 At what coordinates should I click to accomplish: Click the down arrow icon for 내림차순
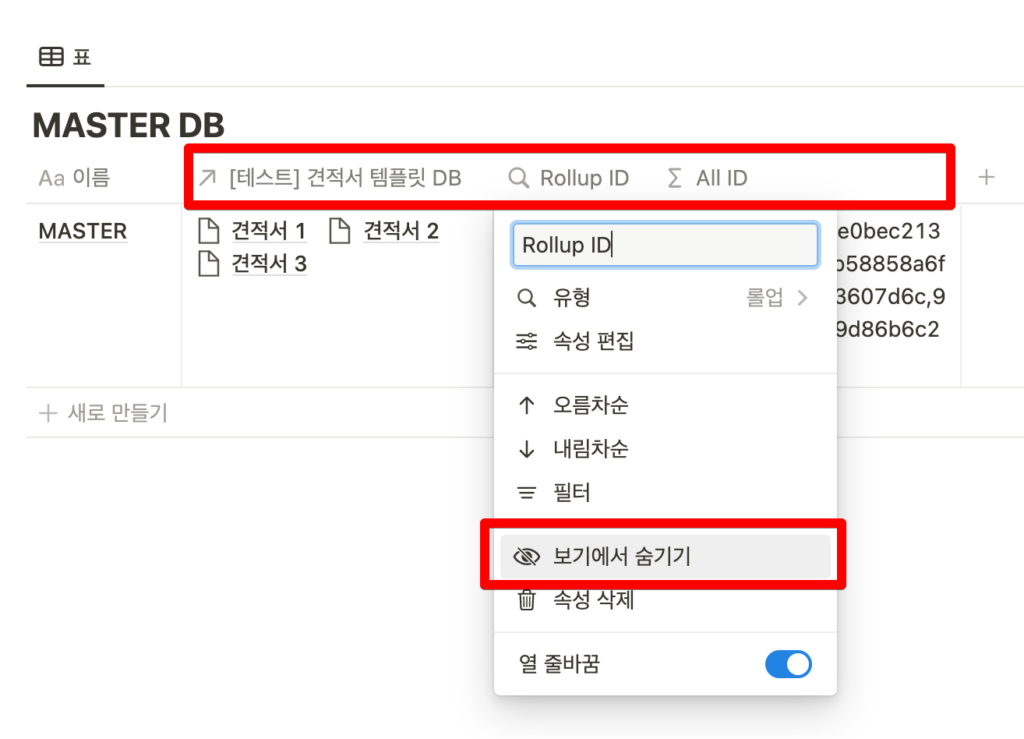tap(526, 449)
